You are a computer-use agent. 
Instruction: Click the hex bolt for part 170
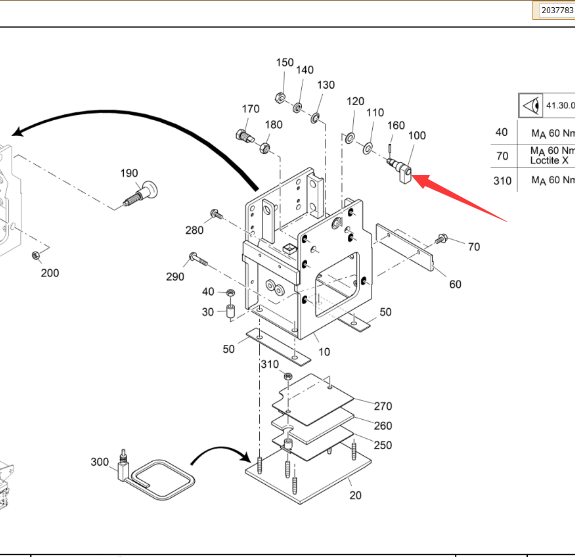[245, 136]
